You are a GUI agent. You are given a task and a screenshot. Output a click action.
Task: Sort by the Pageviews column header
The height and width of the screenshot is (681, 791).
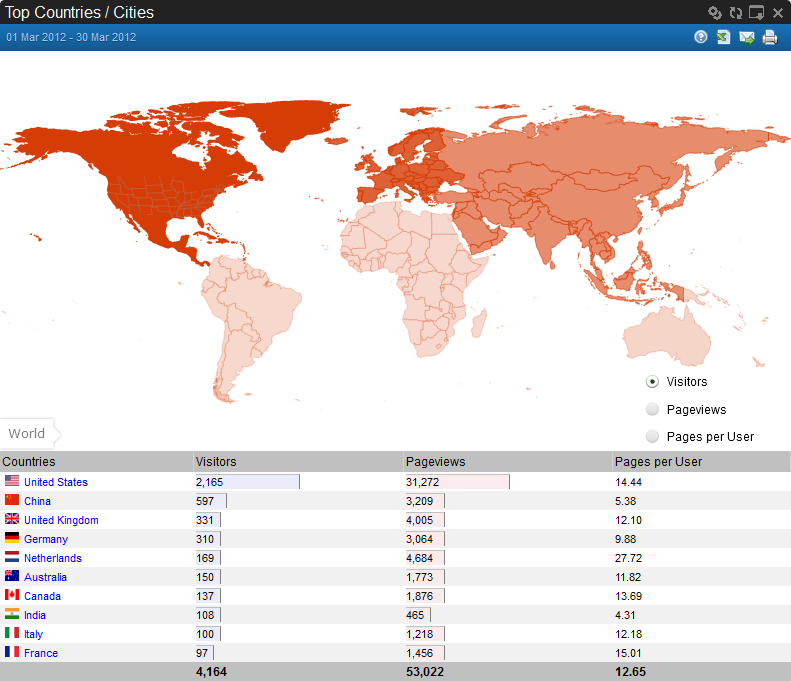[x=435, y=462]
